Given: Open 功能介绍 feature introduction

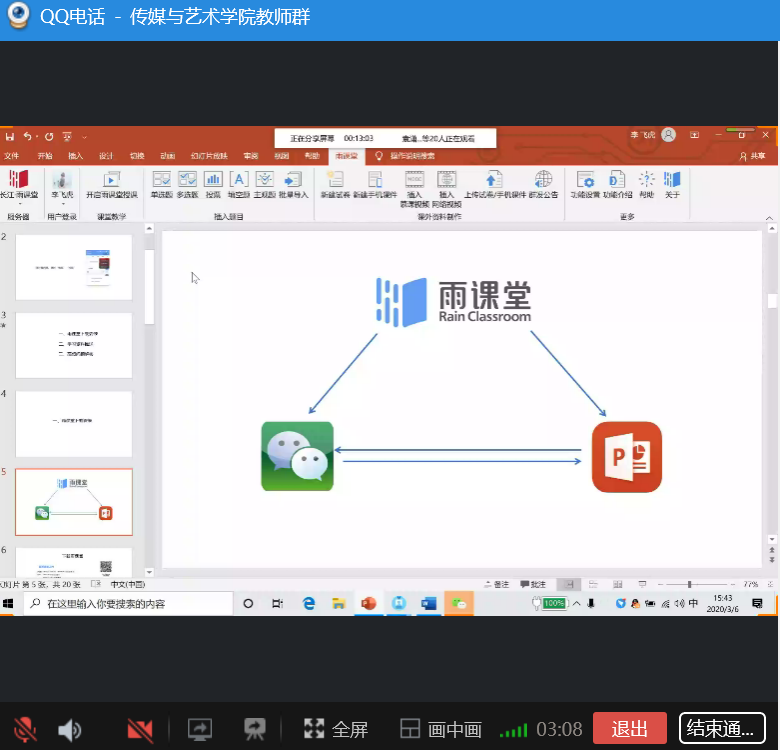Looking at the screenshot, I should pyautogui.click(x=617, y=185).
